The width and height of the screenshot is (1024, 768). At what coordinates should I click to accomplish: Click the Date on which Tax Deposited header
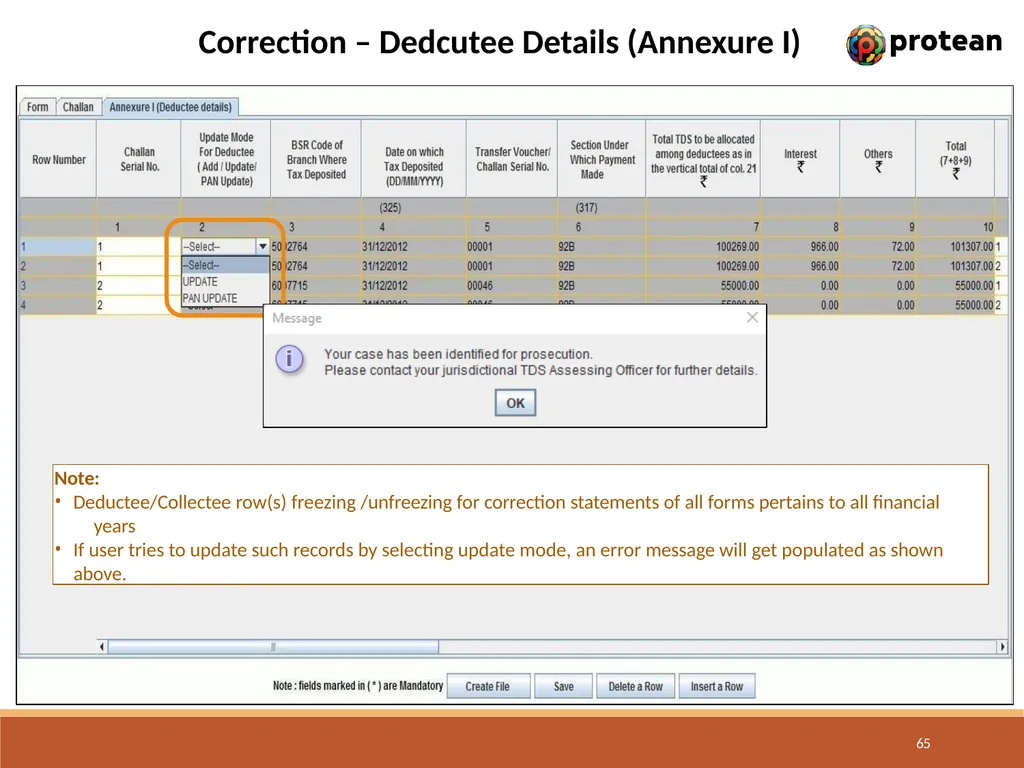(413, 159)
